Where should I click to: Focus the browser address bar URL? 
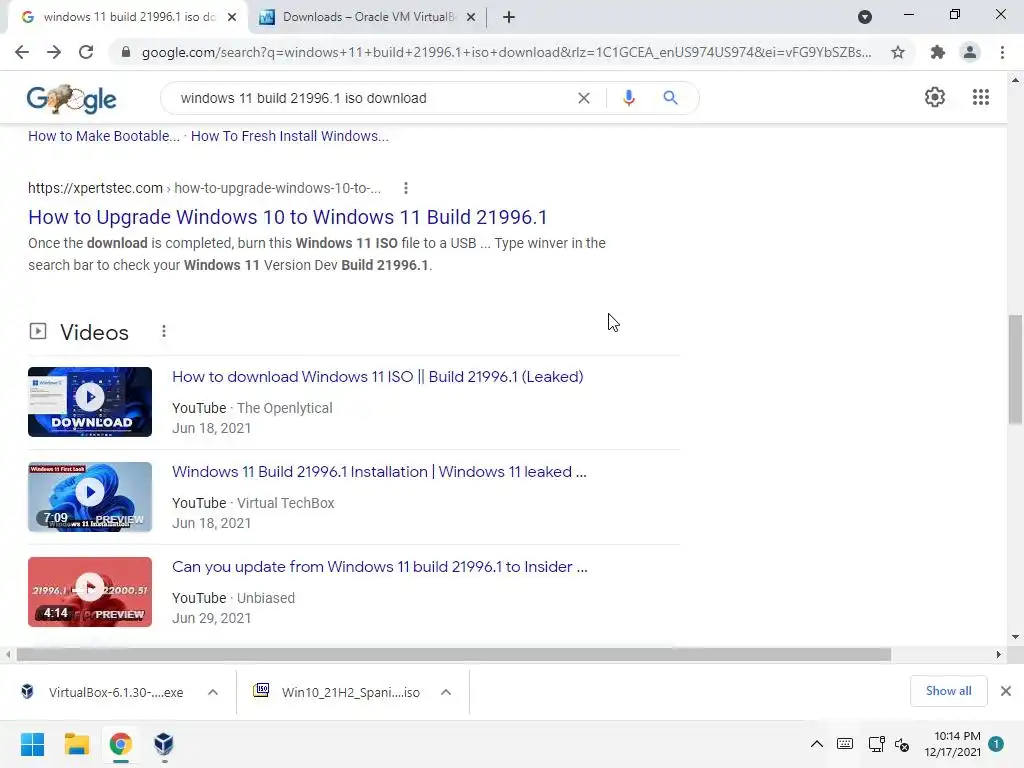tap(506, 52)
